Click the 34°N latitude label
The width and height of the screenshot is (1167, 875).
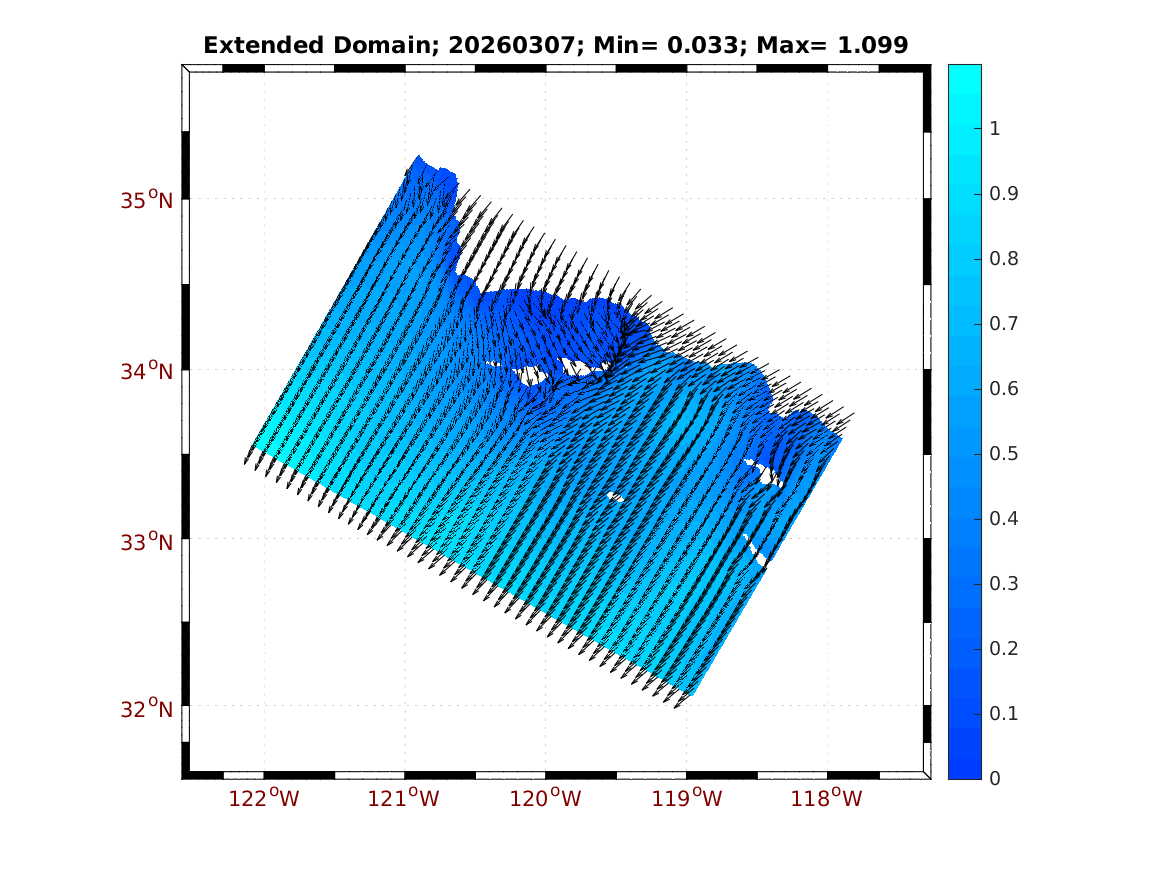pos(147,371)
